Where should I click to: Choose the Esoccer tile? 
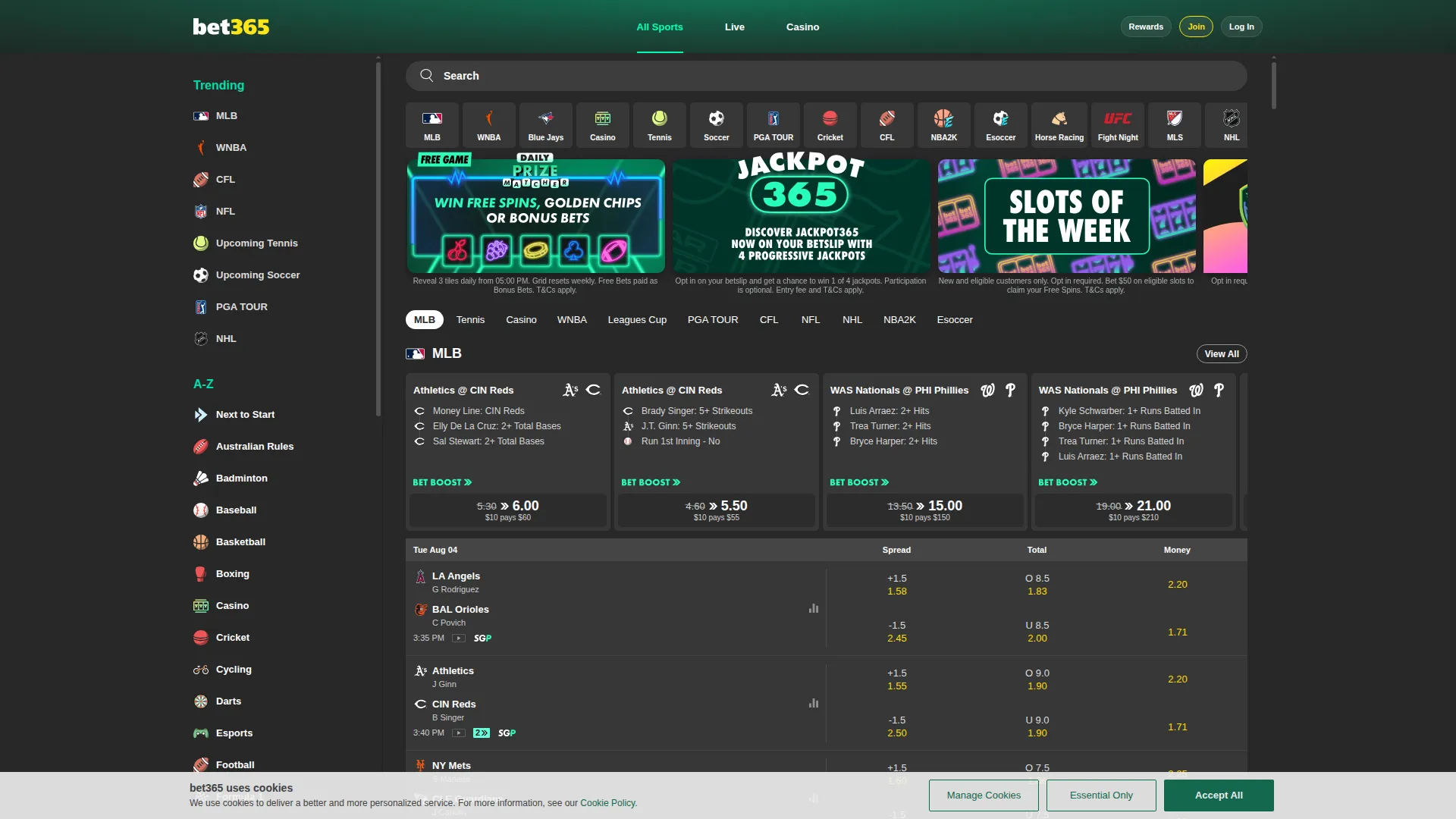point(1000,124)
